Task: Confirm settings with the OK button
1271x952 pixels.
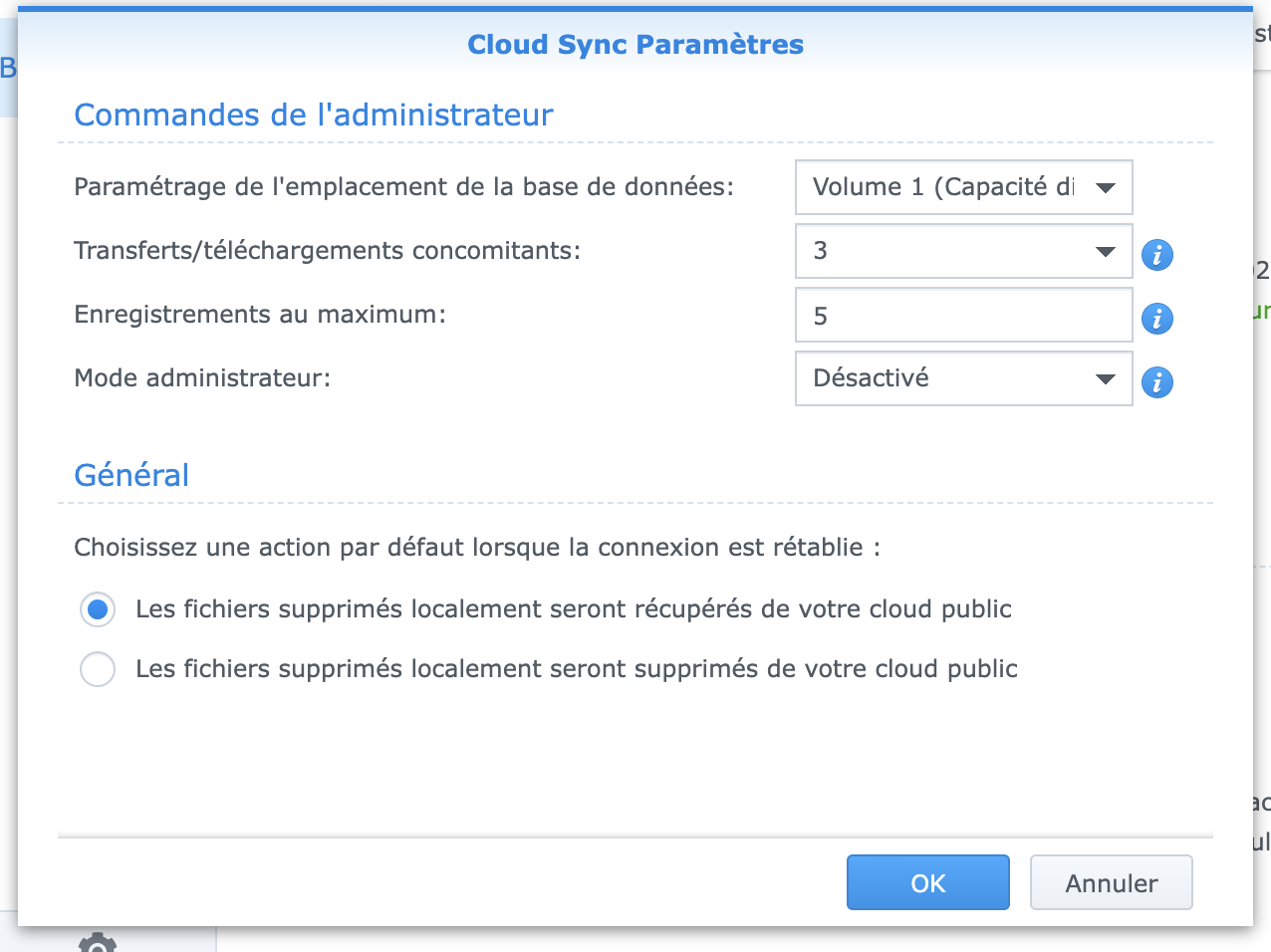Action: point(927,882)
